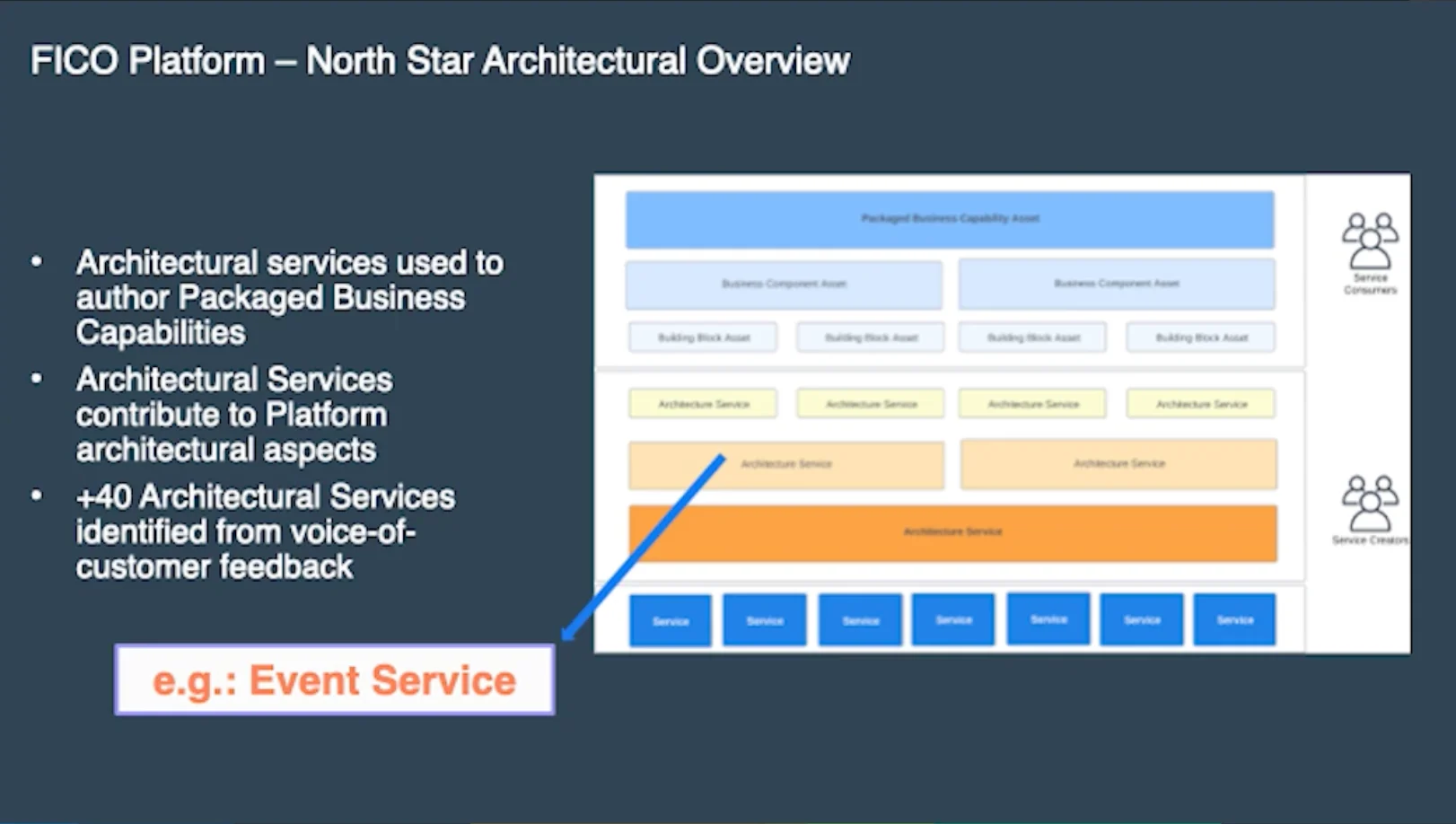The image size is (1456, 824).
Task: Select the dark orange full-width Architecture Service bar
Action: pos(952,532)
